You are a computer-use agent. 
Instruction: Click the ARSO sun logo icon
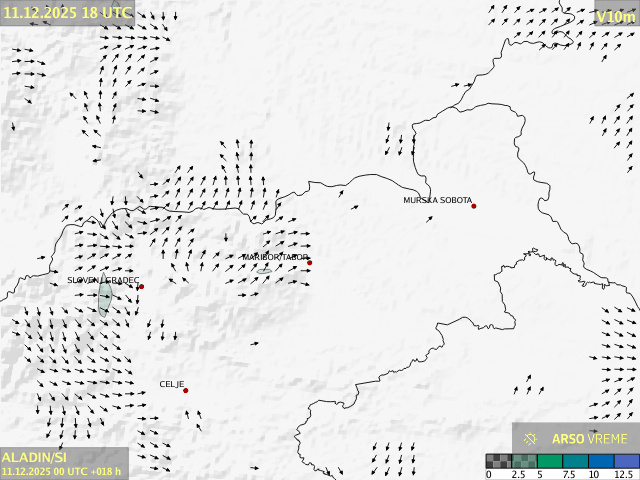(x=530, y=439)
